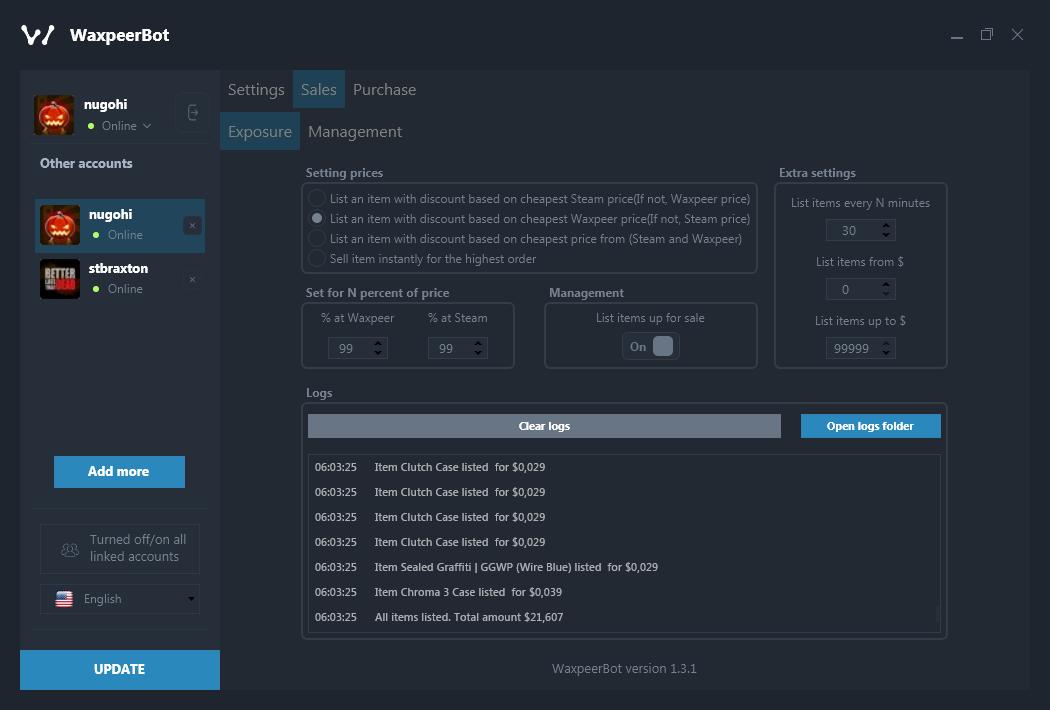Expand the Online status chevron
Image resolution: width=1050 pixels, height=710 pixels.
click(147, 126)
